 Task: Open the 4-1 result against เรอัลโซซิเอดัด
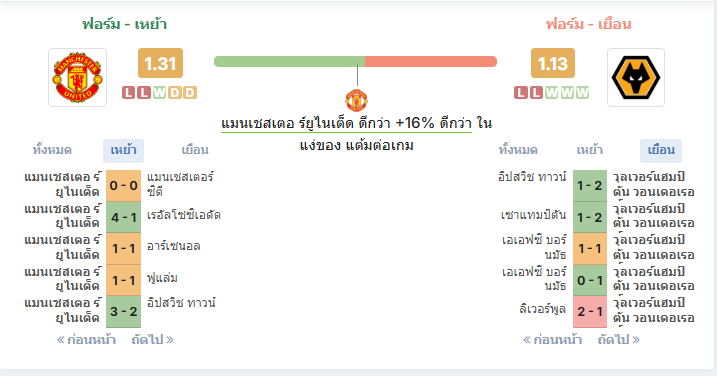[123, 217]
